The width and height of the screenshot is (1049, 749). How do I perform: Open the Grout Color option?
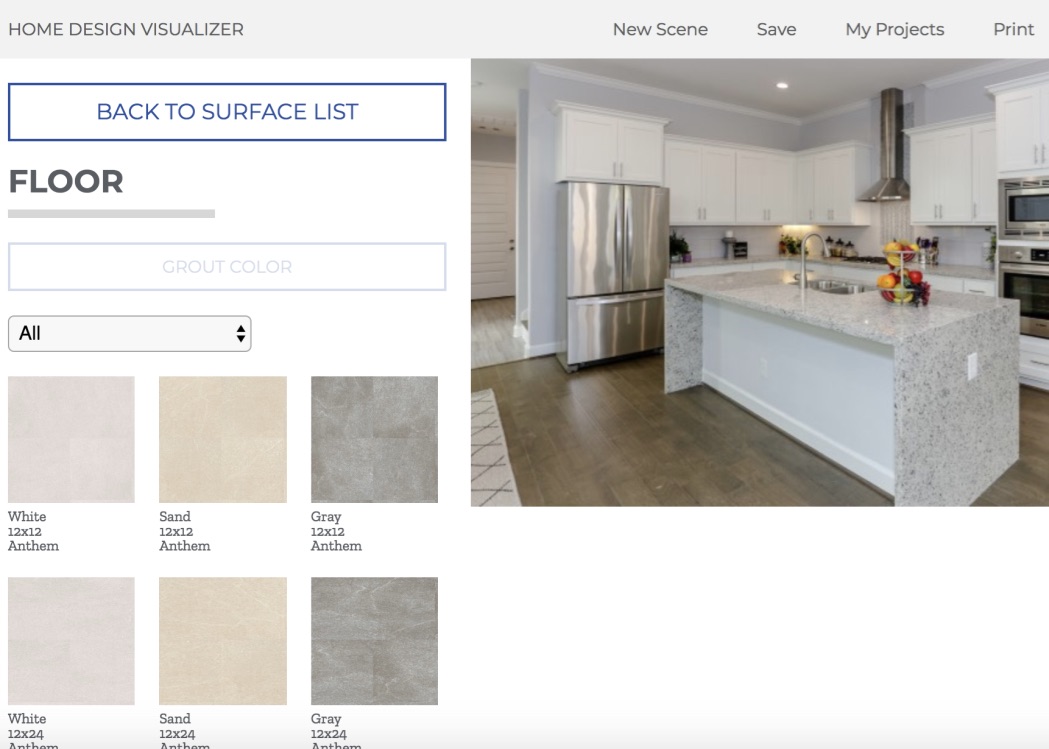point(227,267)
